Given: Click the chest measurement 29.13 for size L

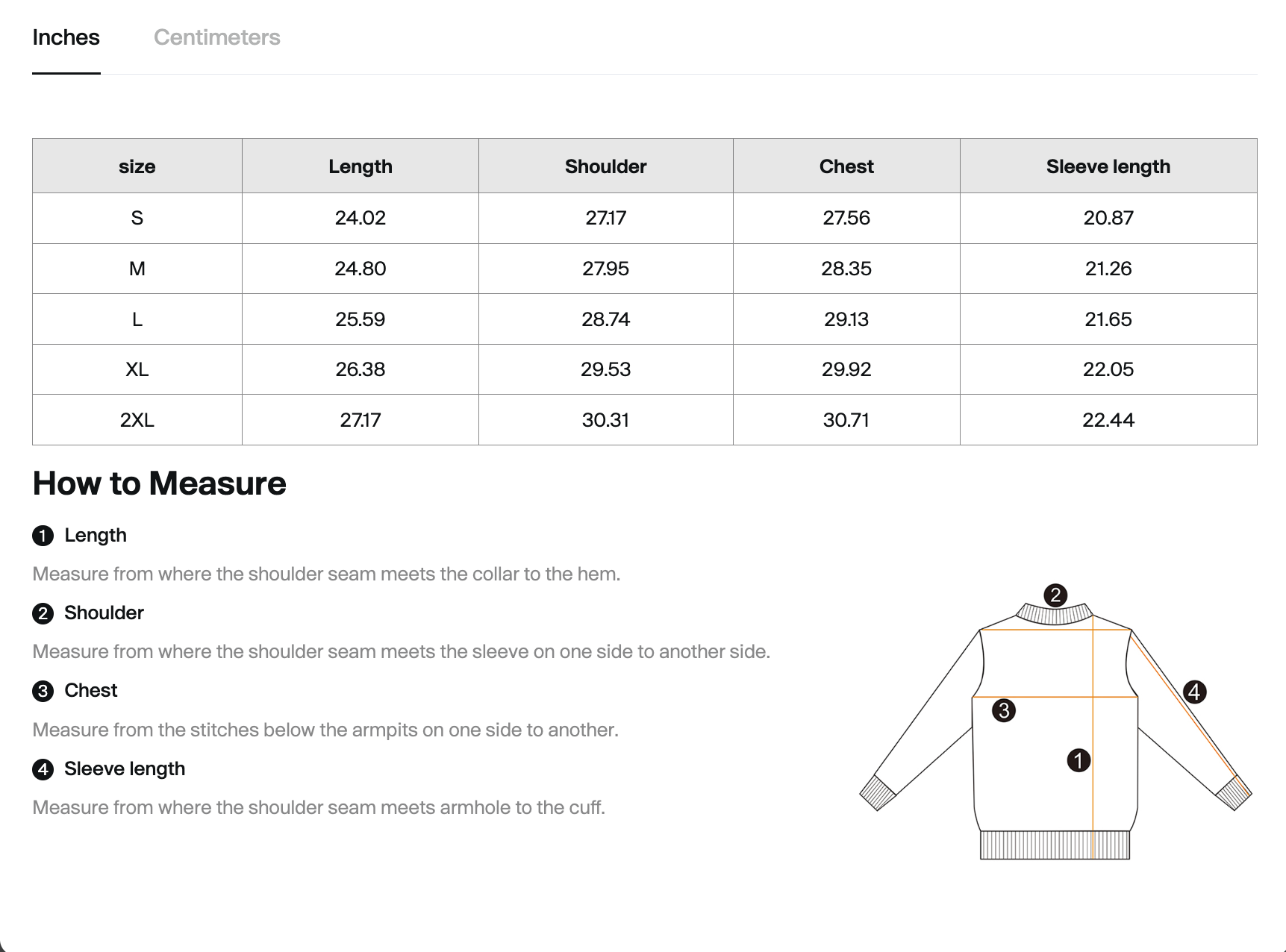Looking at the screenshot, I should pos(846,319).
